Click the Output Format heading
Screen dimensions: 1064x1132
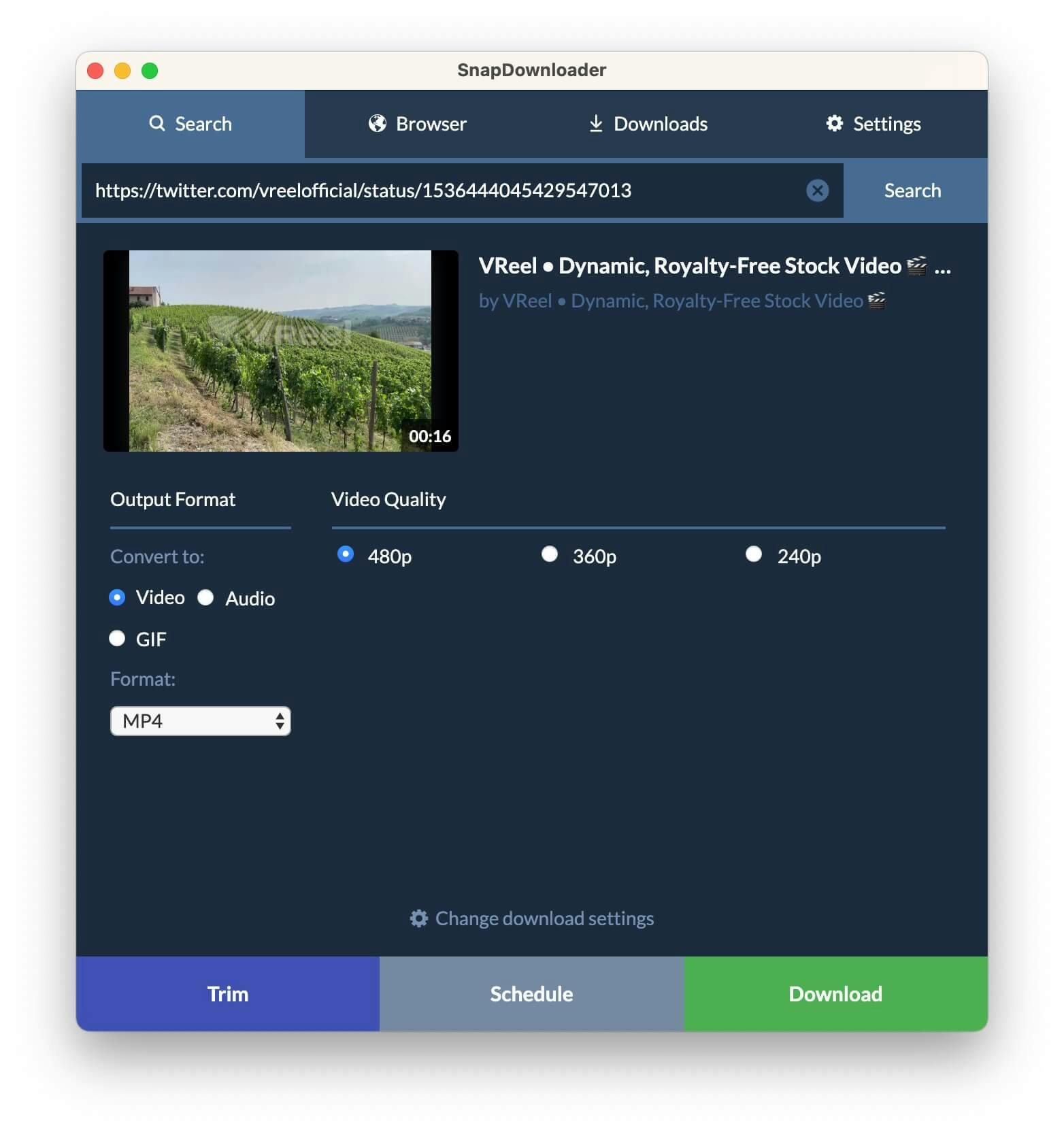pos(173,499)
